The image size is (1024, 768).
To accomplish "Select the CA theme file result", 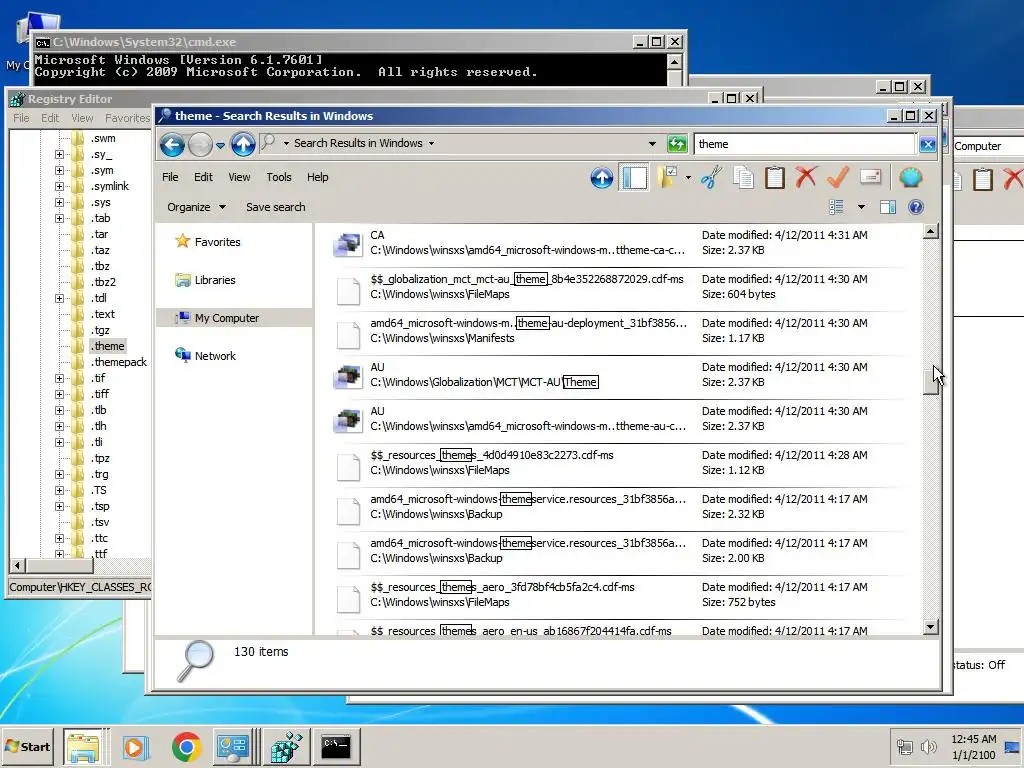I will (620, 243).
